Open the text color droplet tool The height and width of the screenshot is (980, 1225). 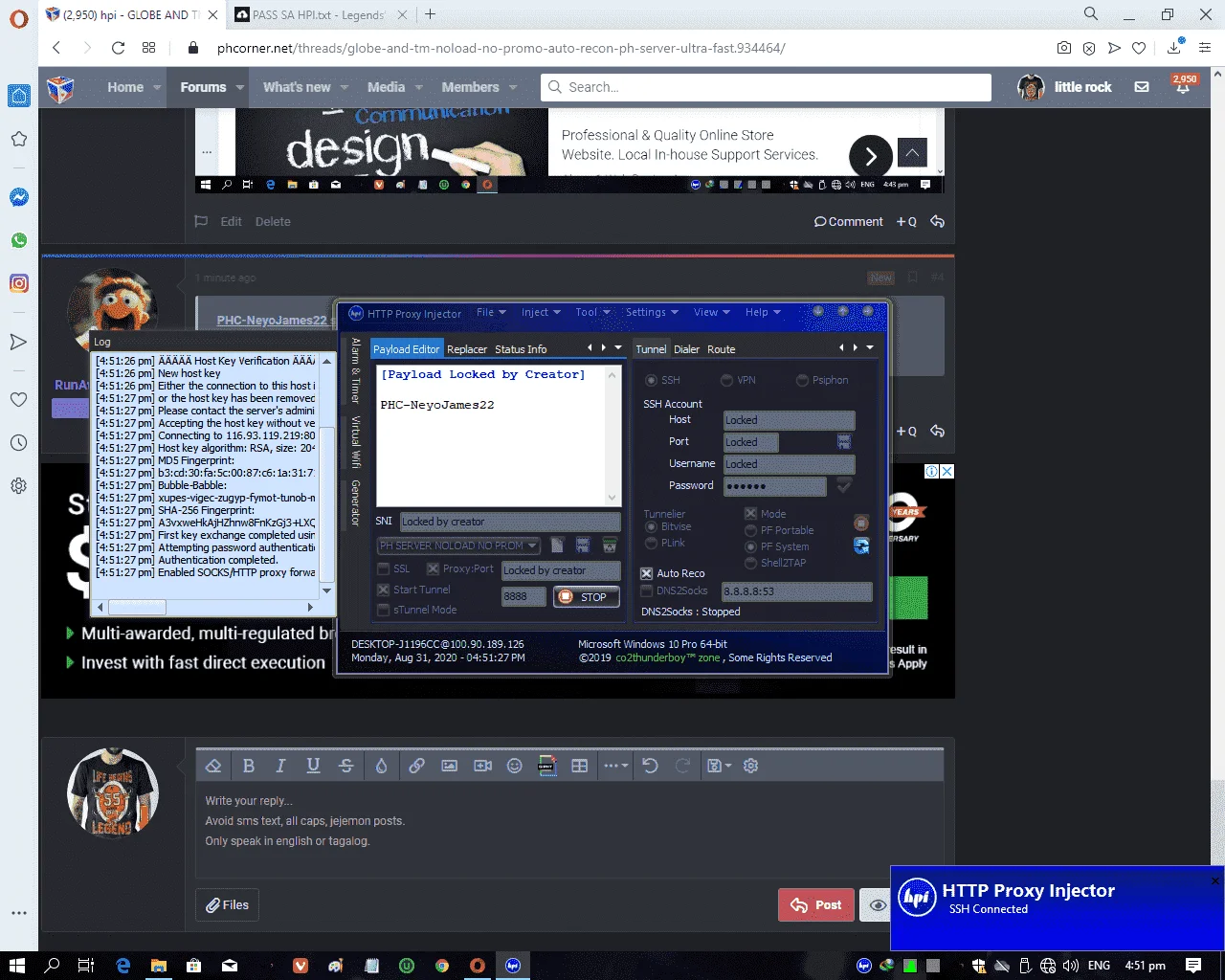coord(381,766)
